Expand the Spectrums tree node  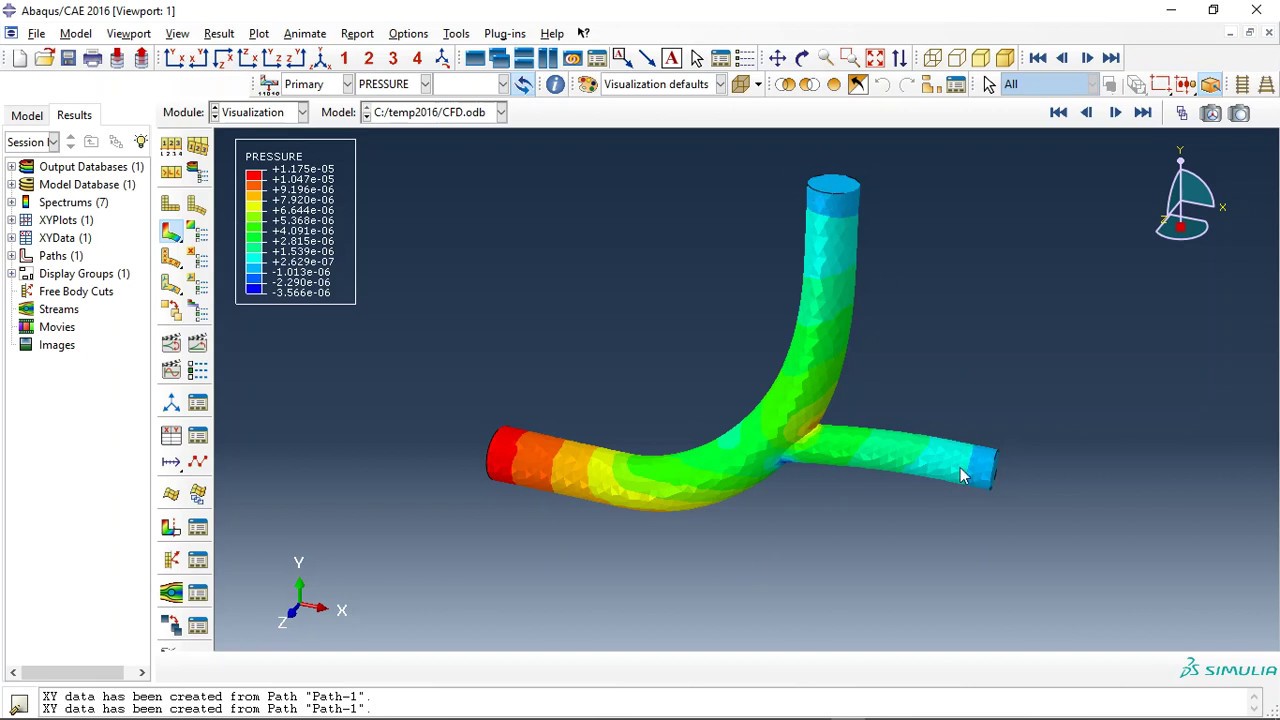pos(12,202)
